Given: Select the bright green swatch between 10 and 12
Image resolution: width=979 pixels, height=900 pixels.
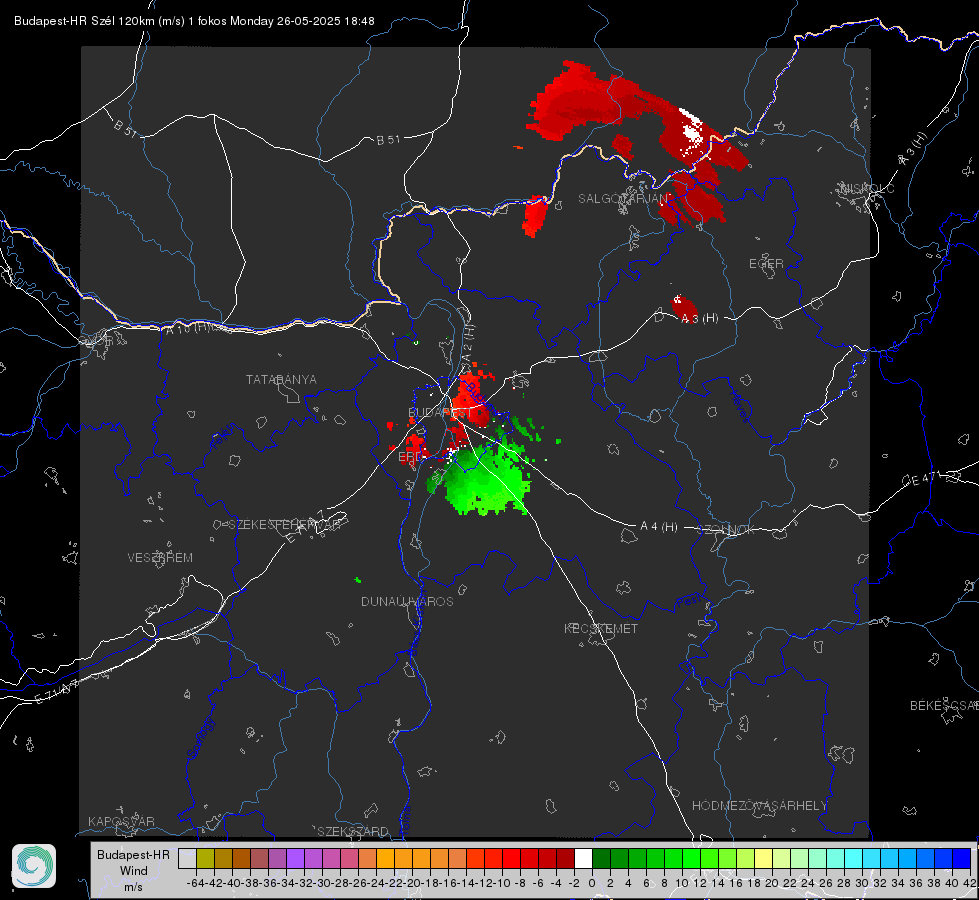Looking at the screenshot, I should click(x=691, y=859).
